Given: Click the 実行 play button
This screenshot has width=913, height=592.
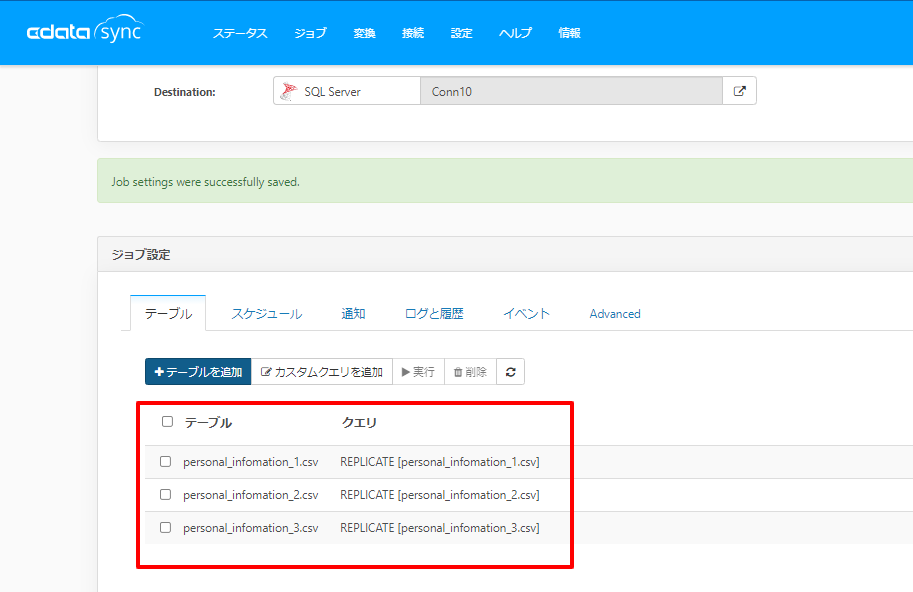Looking at the screenshot, I should pyautogui.click(x=419, y=372).
